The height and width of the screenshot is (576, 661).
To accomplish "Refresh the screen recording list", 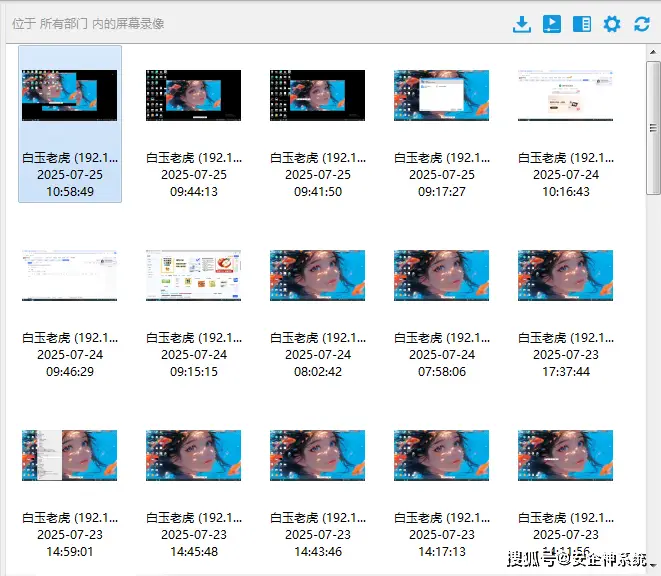I will point(642,24).
